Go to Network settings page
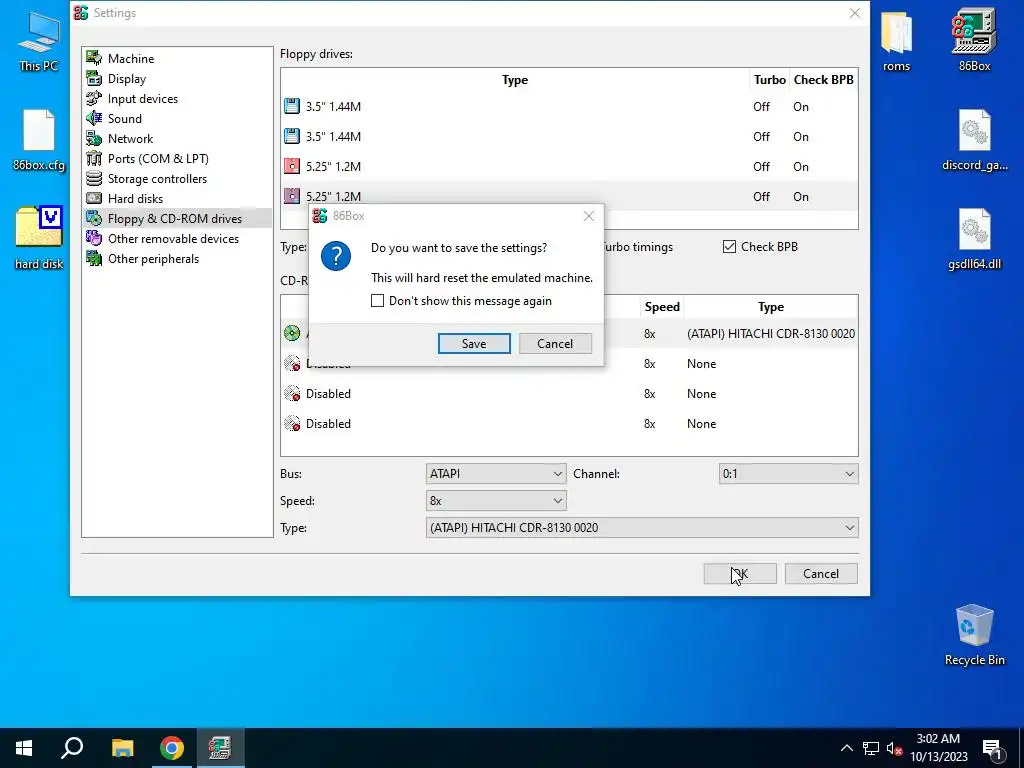The image size is (1024, 768). point(131,138)
